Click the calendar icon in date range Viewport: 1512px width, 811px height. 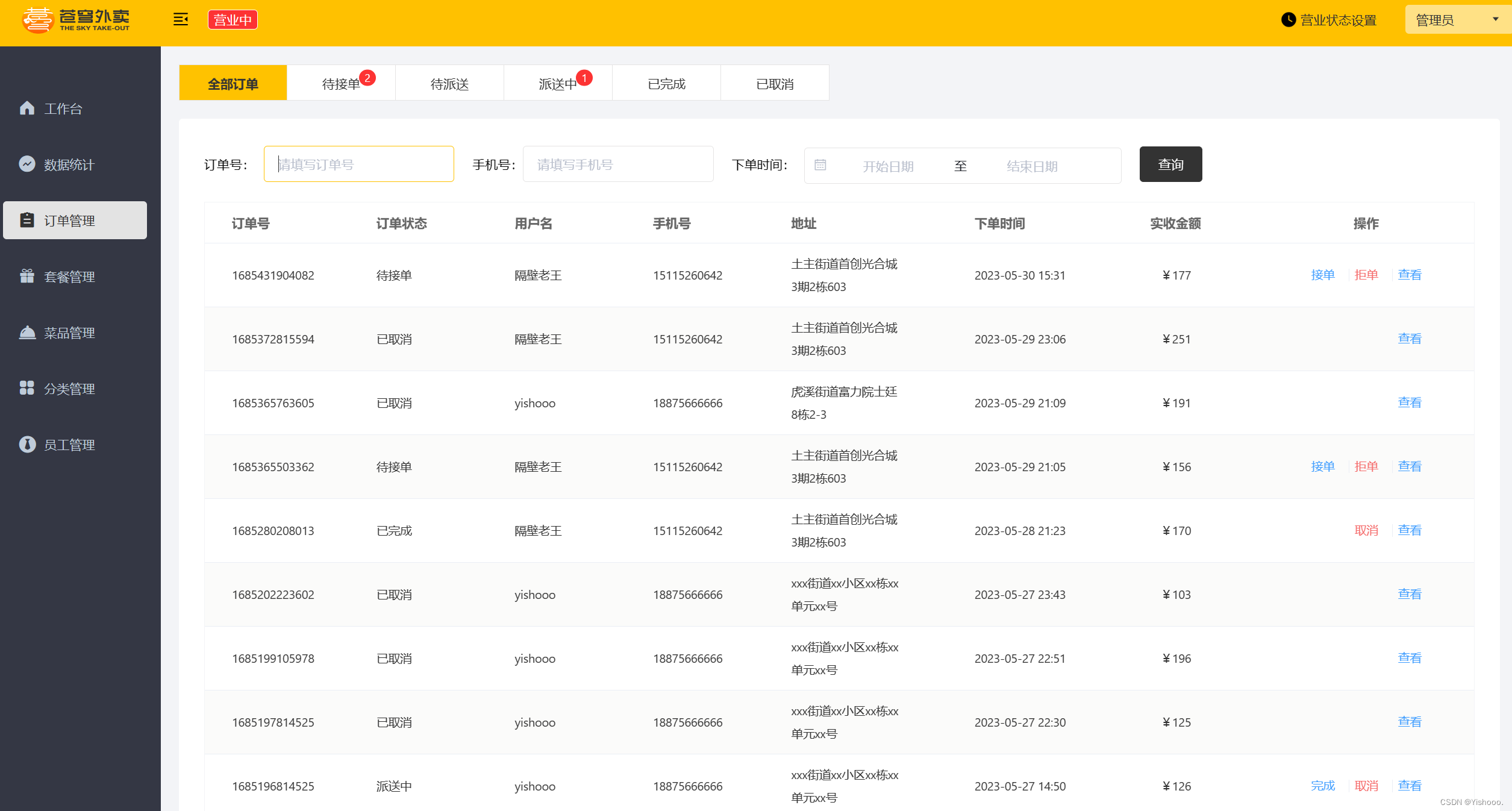click(820, 165)
